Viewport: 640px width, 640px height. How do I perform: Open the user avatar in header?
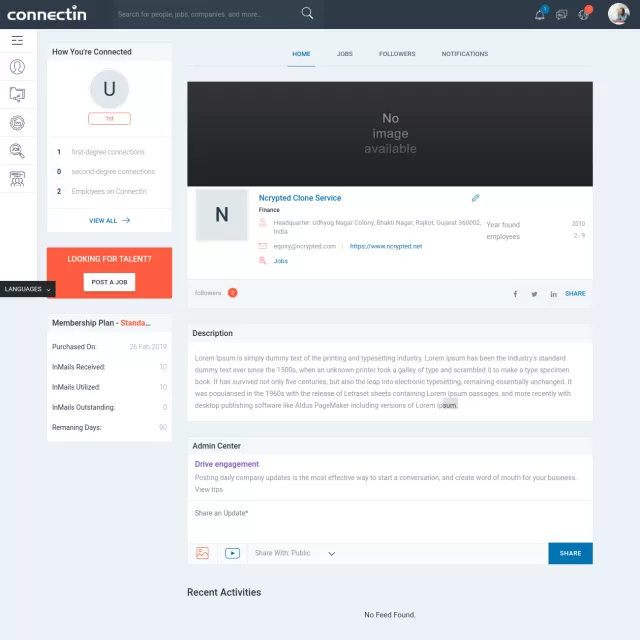618,14
